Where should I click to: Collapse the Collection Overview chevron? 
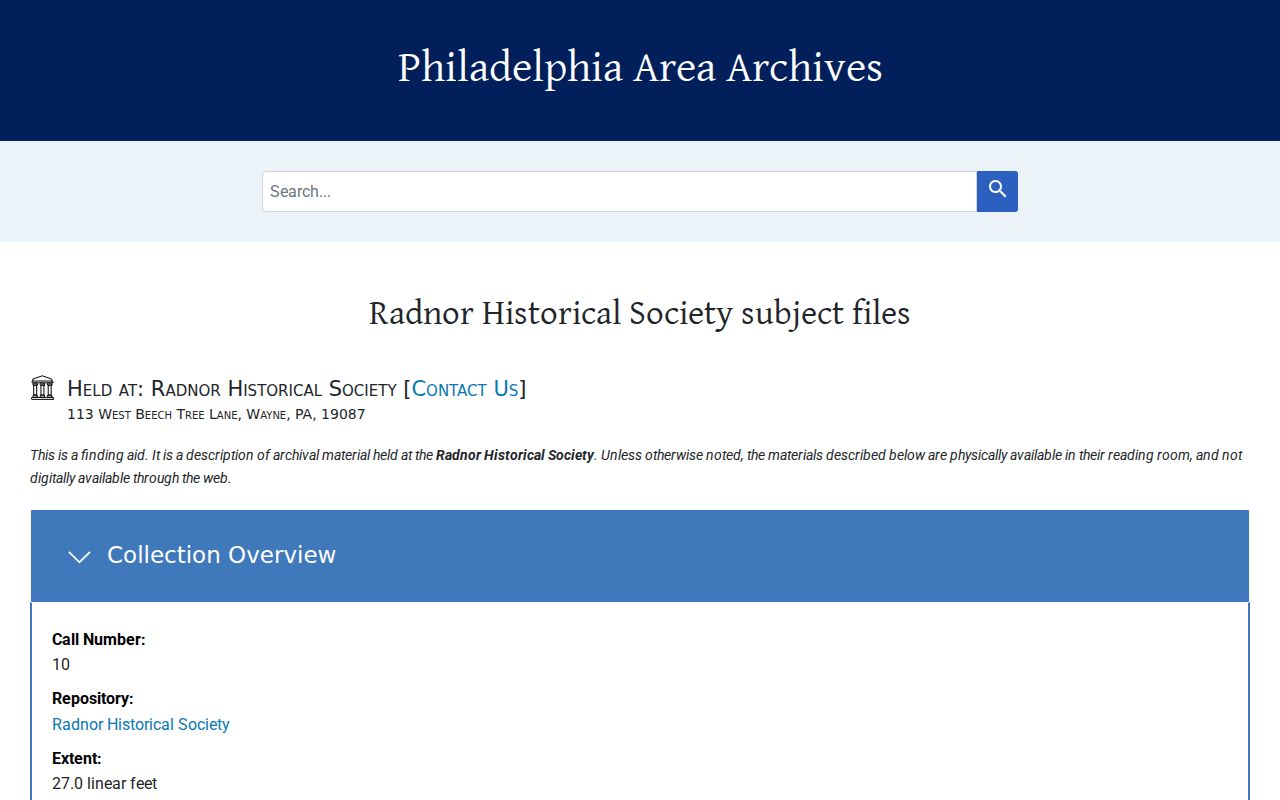79,556
